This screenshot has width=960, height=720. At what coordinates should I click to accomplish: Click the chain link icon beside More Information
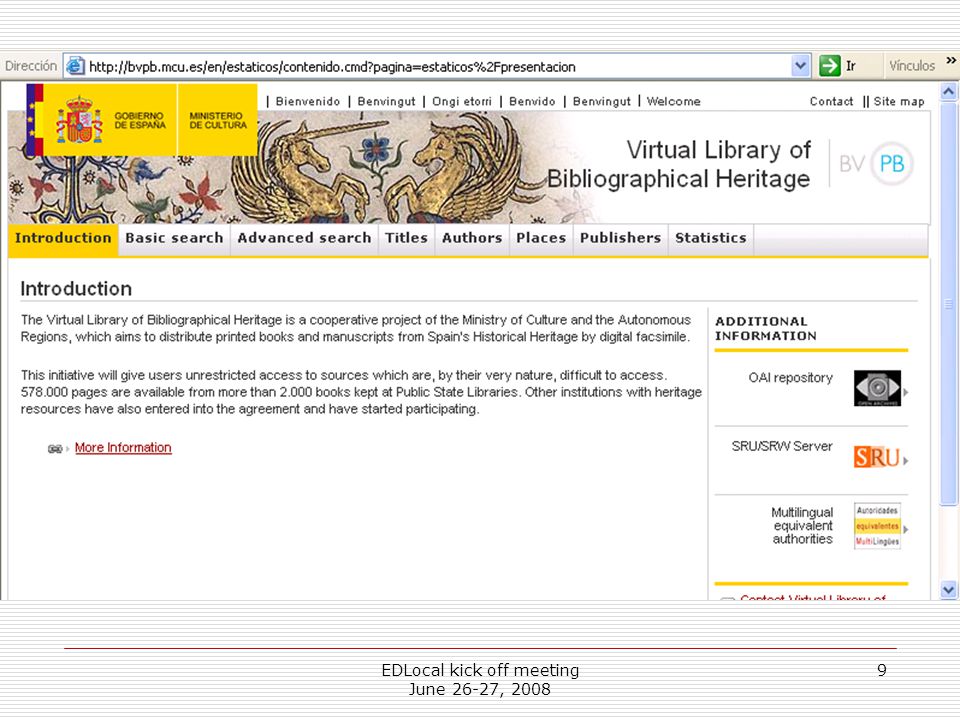[x=54, y=449]
